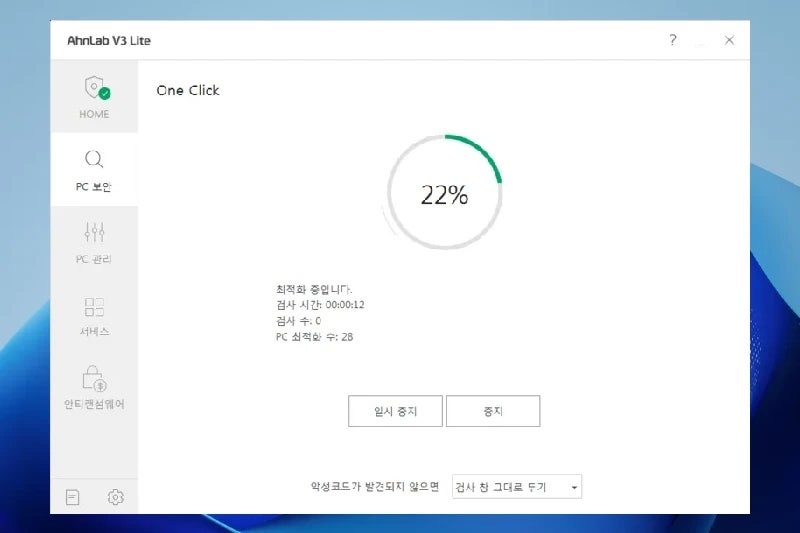
Task: Pause the scan with 일시 중지
Action: (395, 411)
